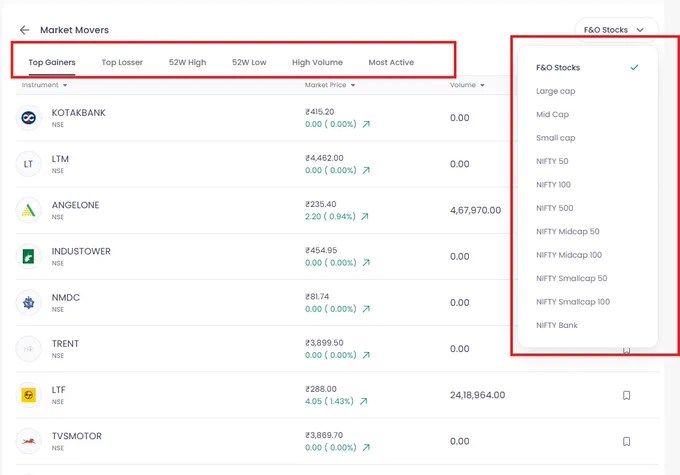
Task: Click the up-arrow trend icon for LTM
Action: coord(366,170)
